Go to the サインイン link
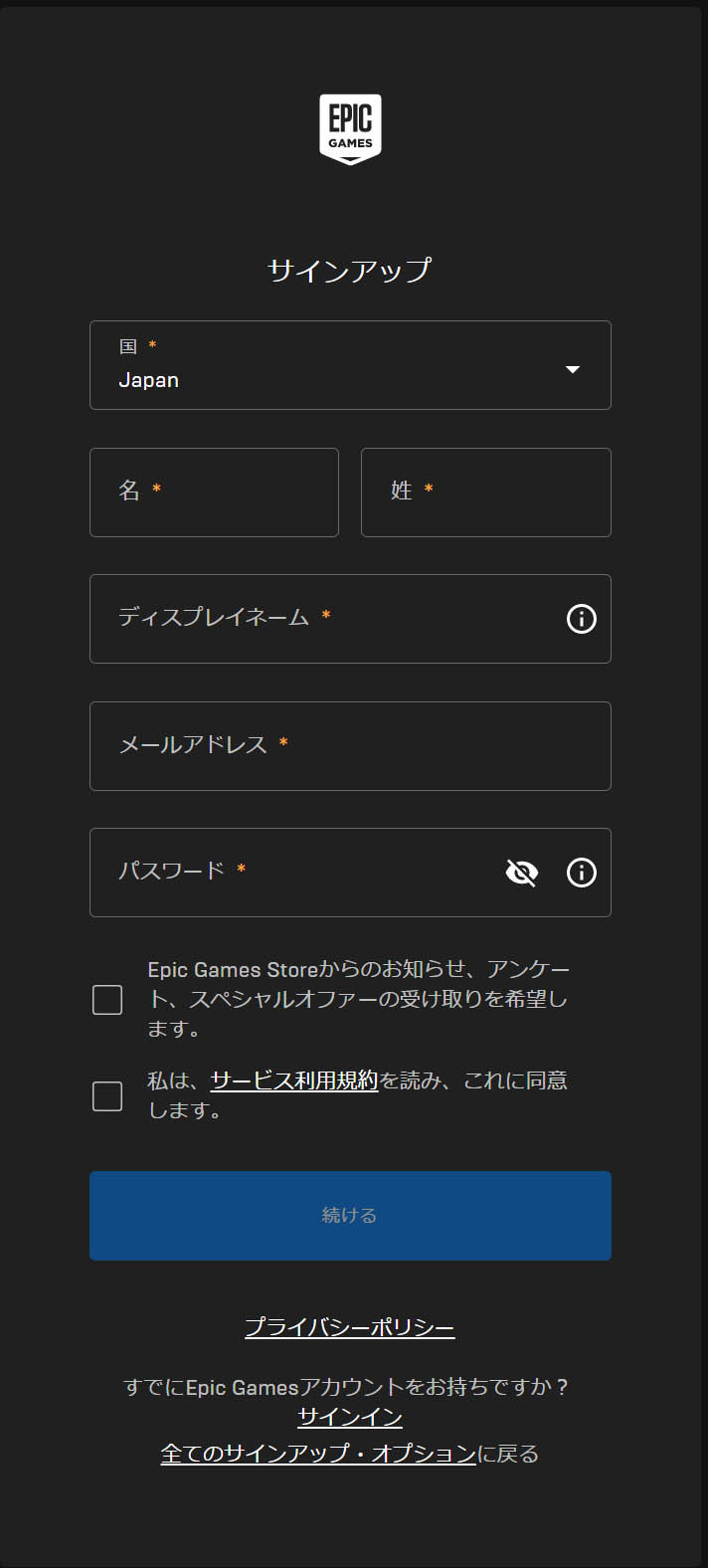Screen dimensions: 708x1568 click(x=350, y=1417)
